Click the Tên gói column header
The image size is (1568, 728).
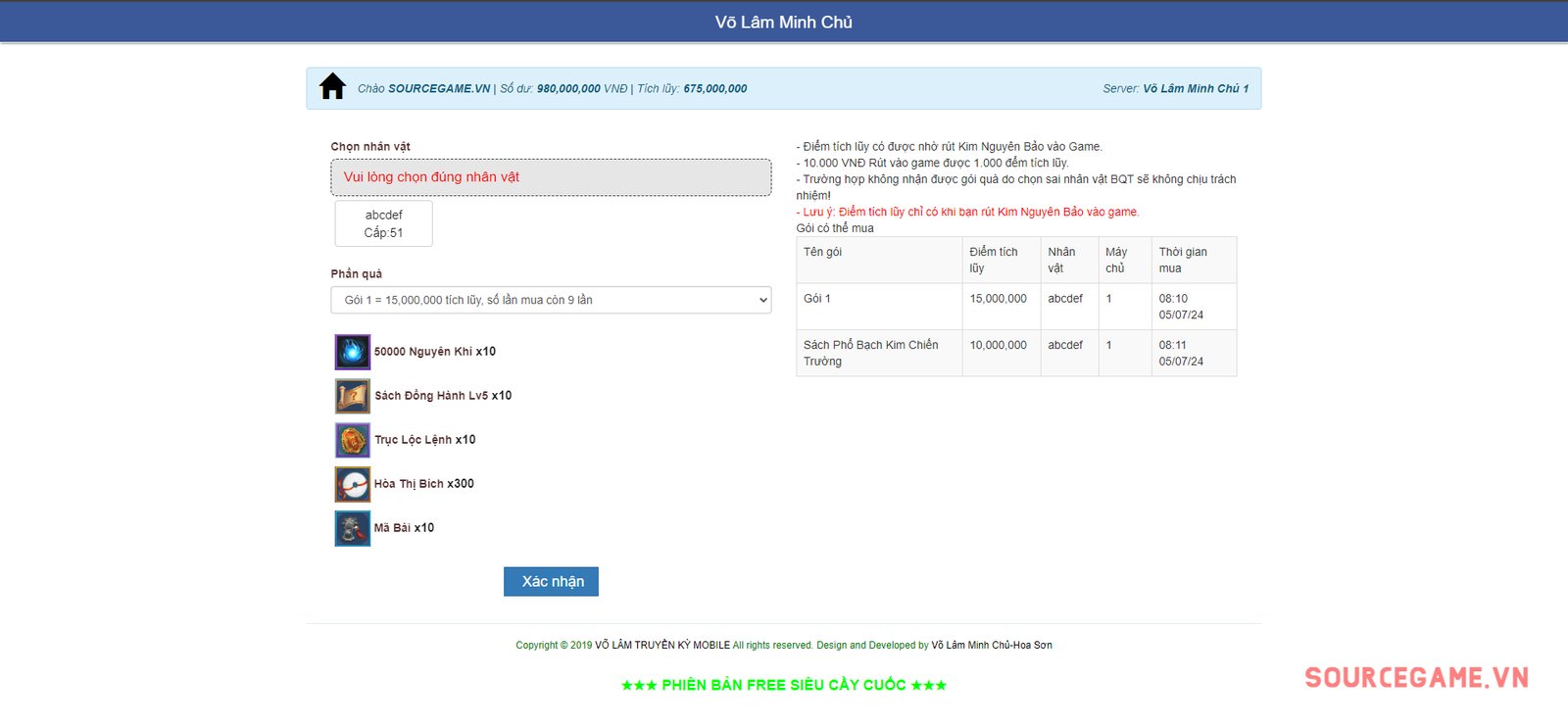point(822,252)
